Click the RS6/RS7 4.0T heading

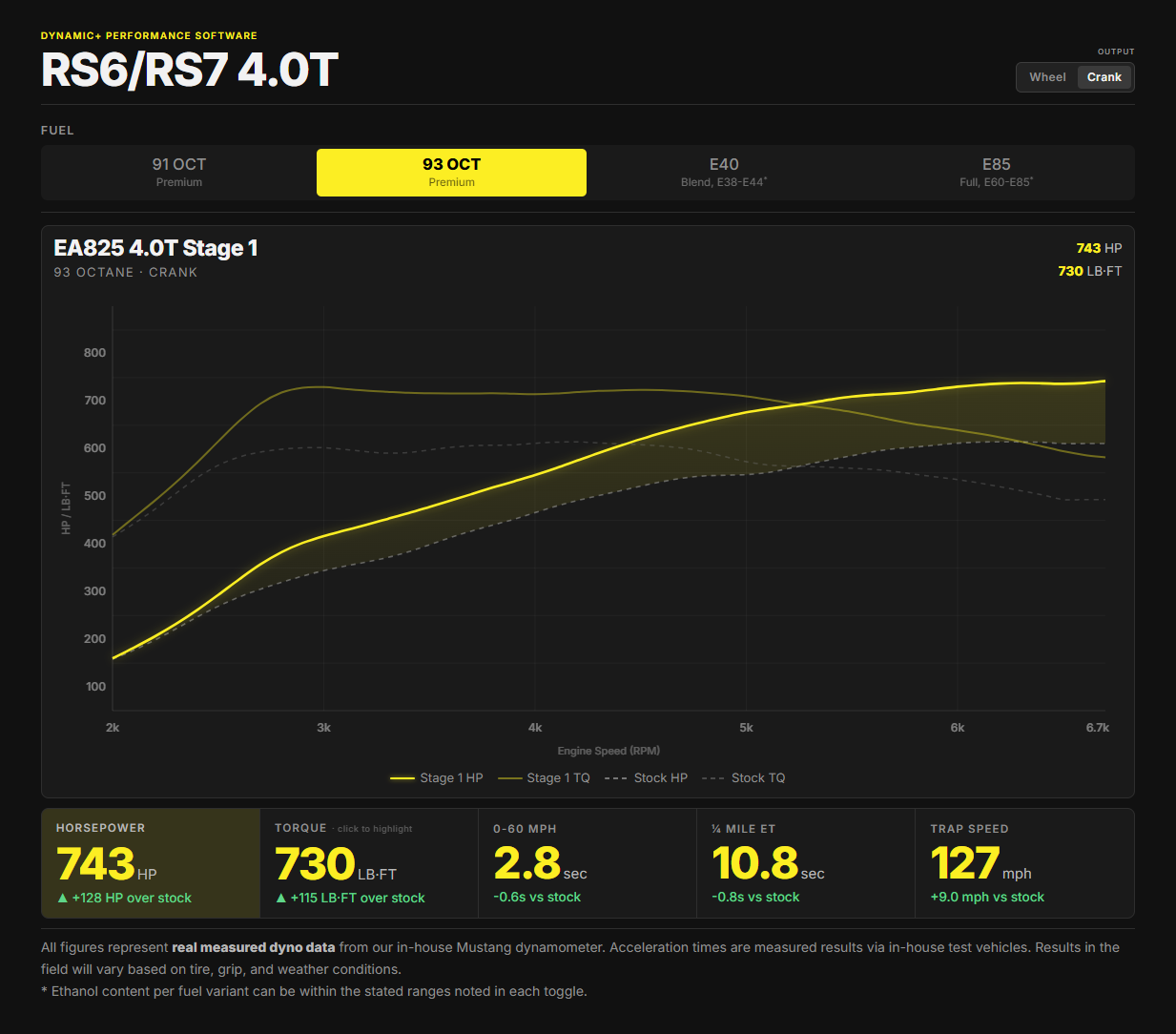(190, 70)
